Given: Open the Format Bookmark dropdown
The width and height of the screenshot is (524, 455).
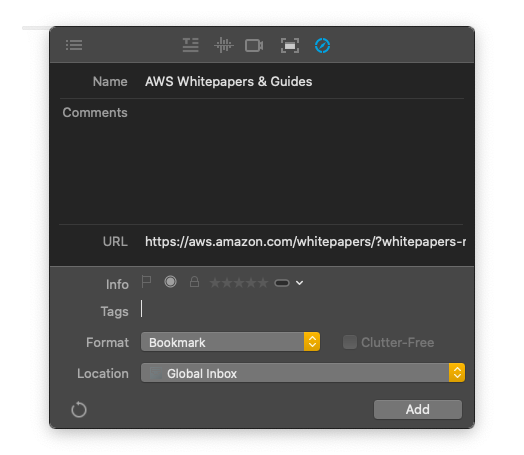Looking at the screenshot, I should [230, 342].
